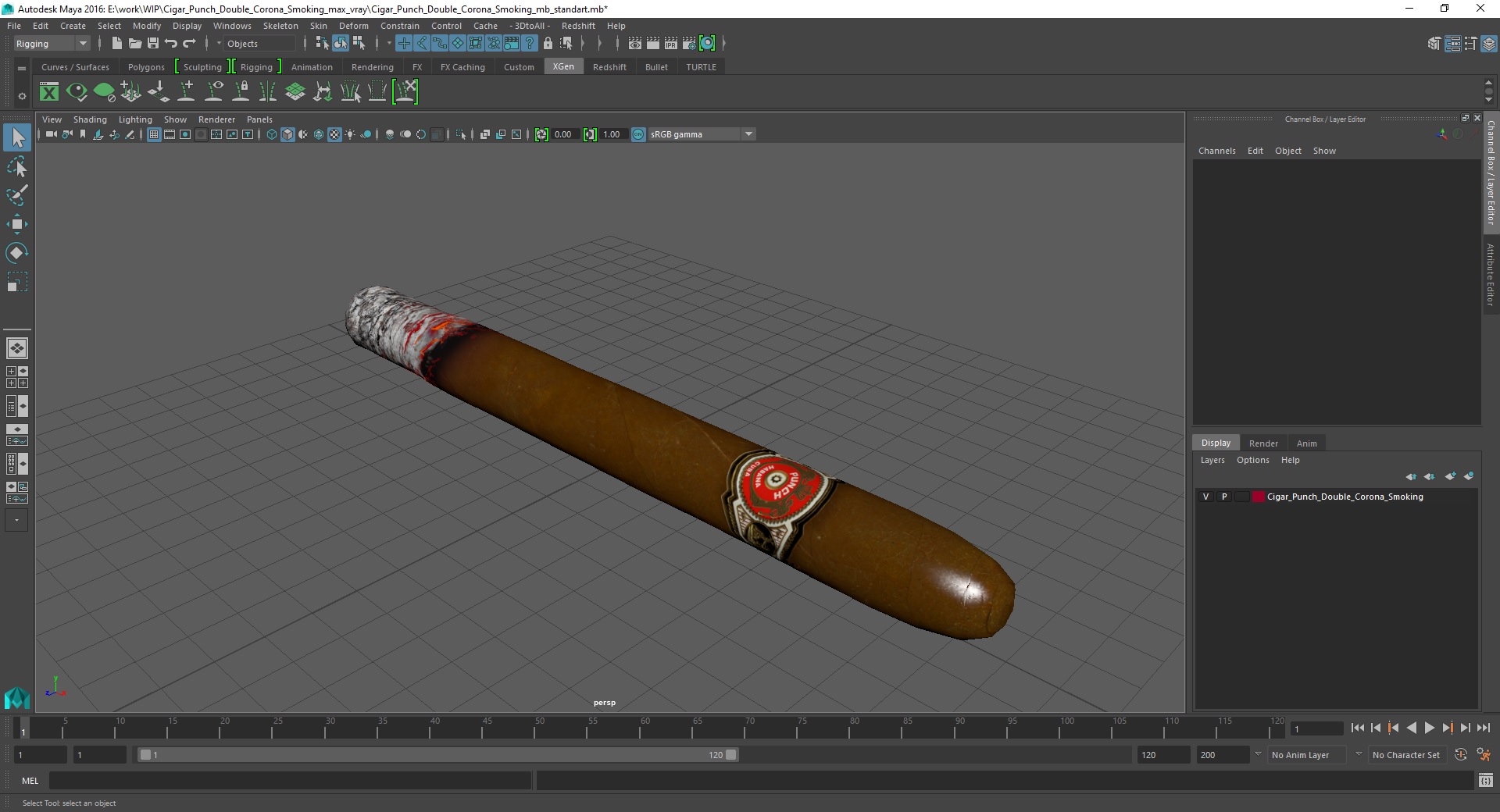Undo the last action
Screen dimensions: 1500x812
[x=171, y=44]
